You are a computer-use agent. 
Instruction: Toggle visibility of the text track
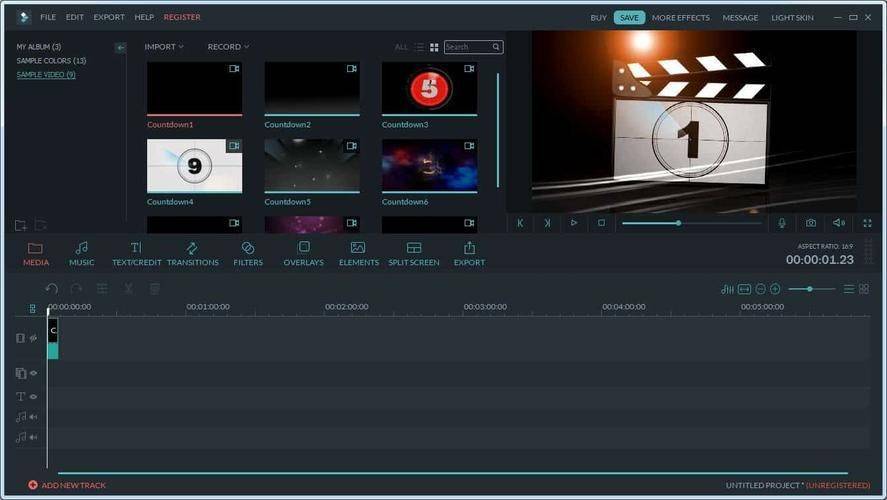point(34,396)
